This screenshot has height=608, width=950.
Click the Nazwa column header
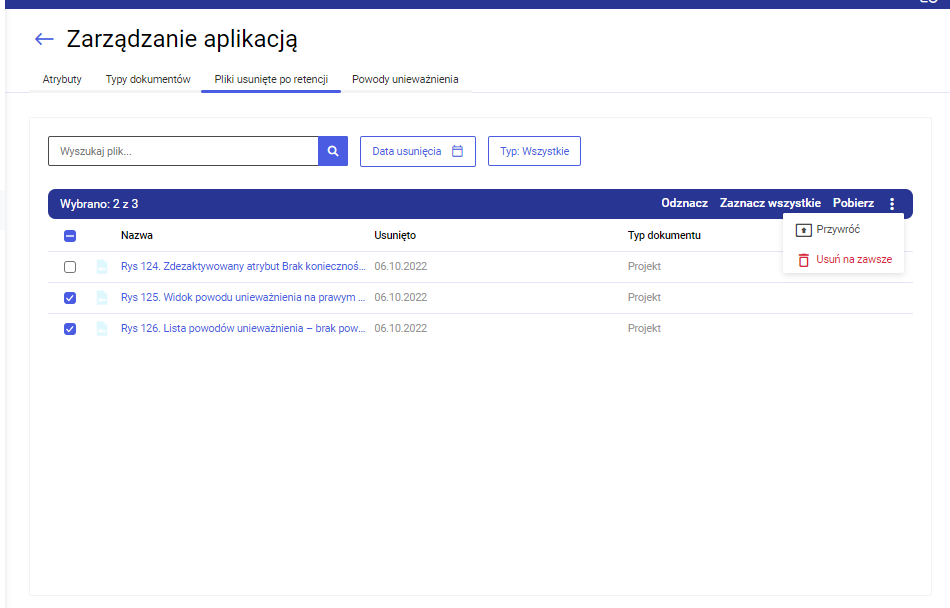click(x=136, y=235)
